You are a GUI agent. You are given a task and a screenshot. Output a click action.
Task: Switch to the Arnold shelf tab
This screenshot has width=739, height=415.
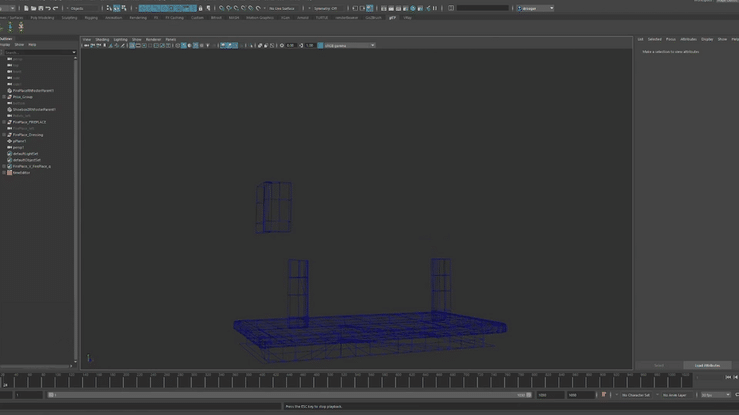(x=303, y=17)
